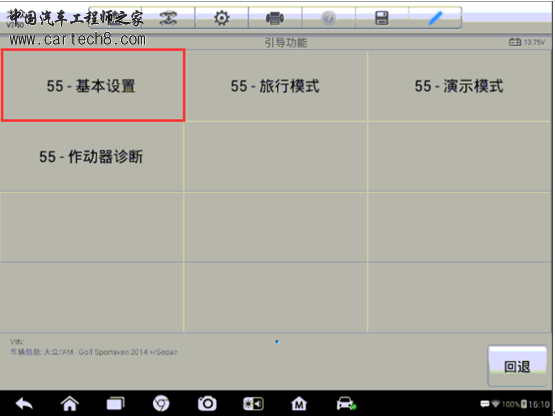The height and width of the screenshot is (417, 555).
Task: Print the page using printer icon
Action: (275, 18)
